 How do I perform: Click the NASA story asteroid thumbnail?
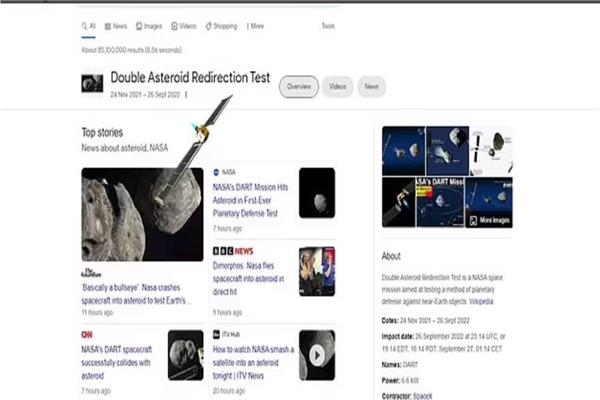317,193
